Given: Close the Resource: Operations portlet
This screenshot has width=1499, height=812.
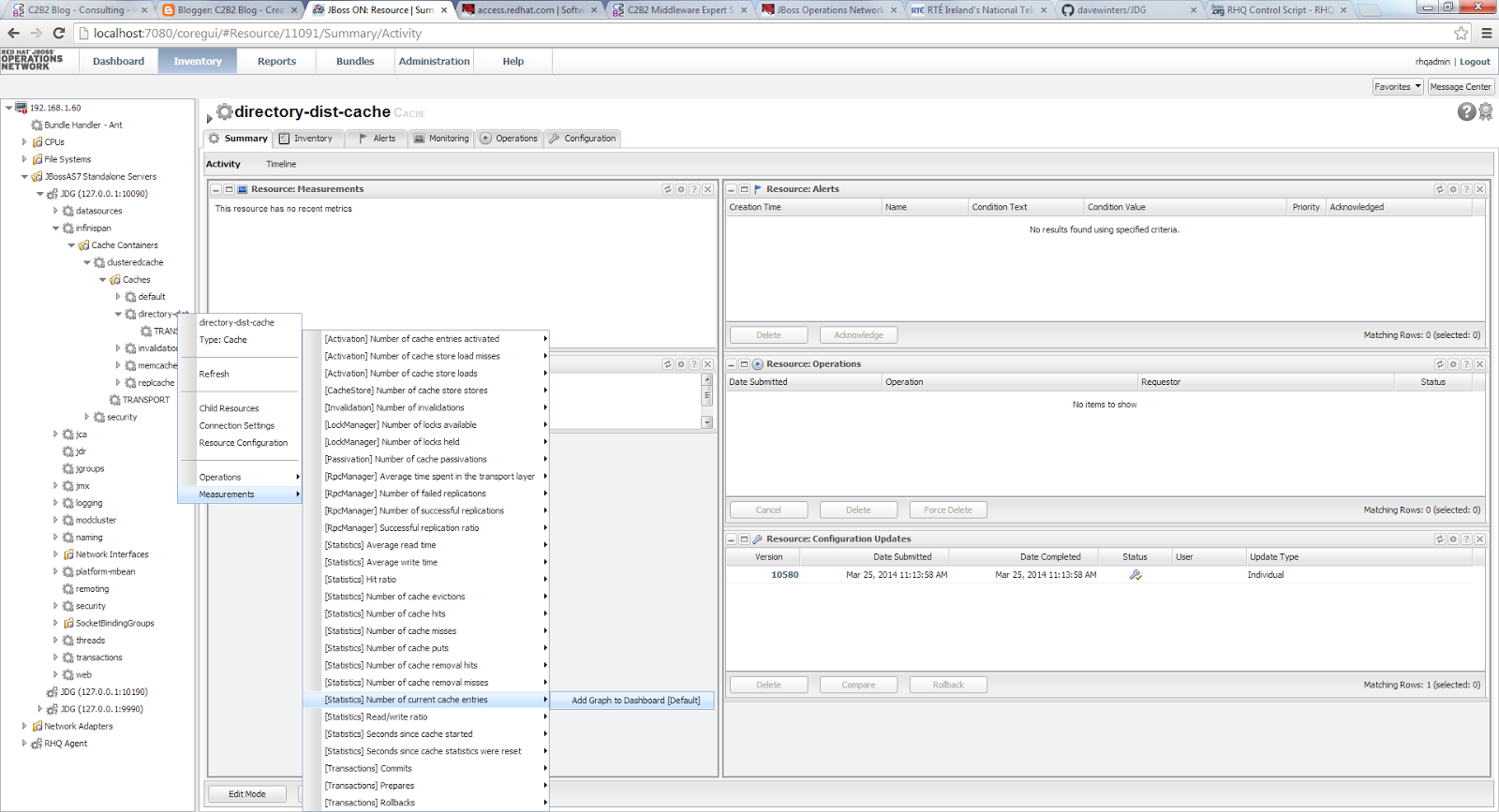Looking at the screenshot, I should [x=1479, y=364].
